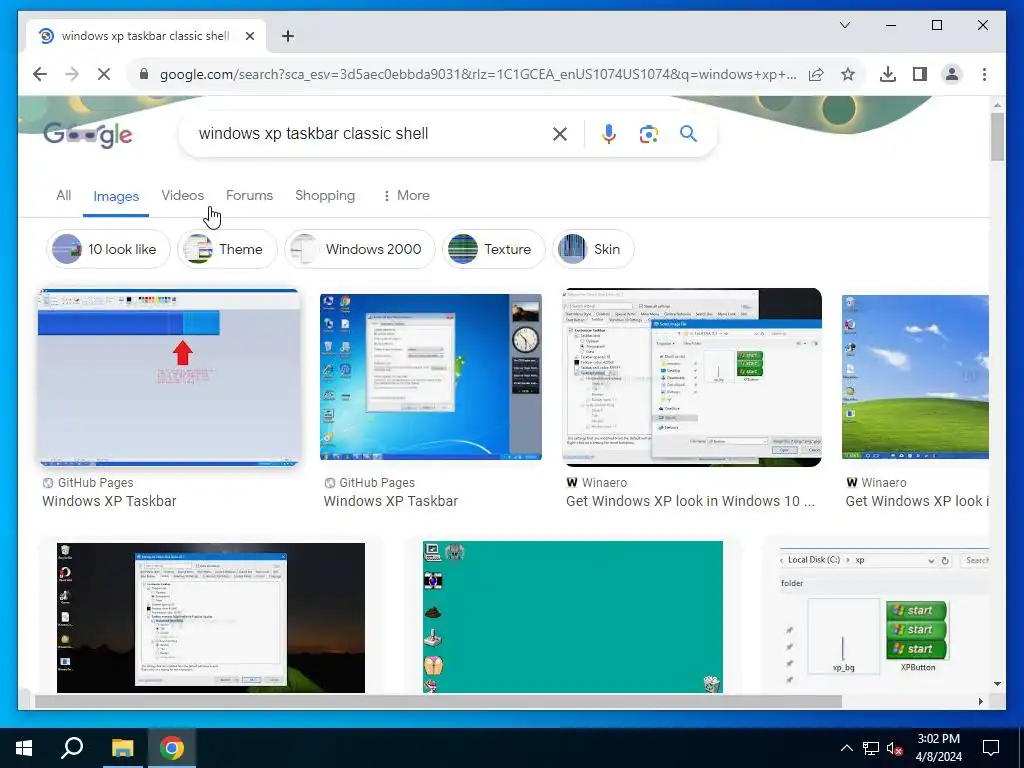This screenshot has height=768, width=1024.
Task: Apply the Texture filter chip
Action: point(493,249)
